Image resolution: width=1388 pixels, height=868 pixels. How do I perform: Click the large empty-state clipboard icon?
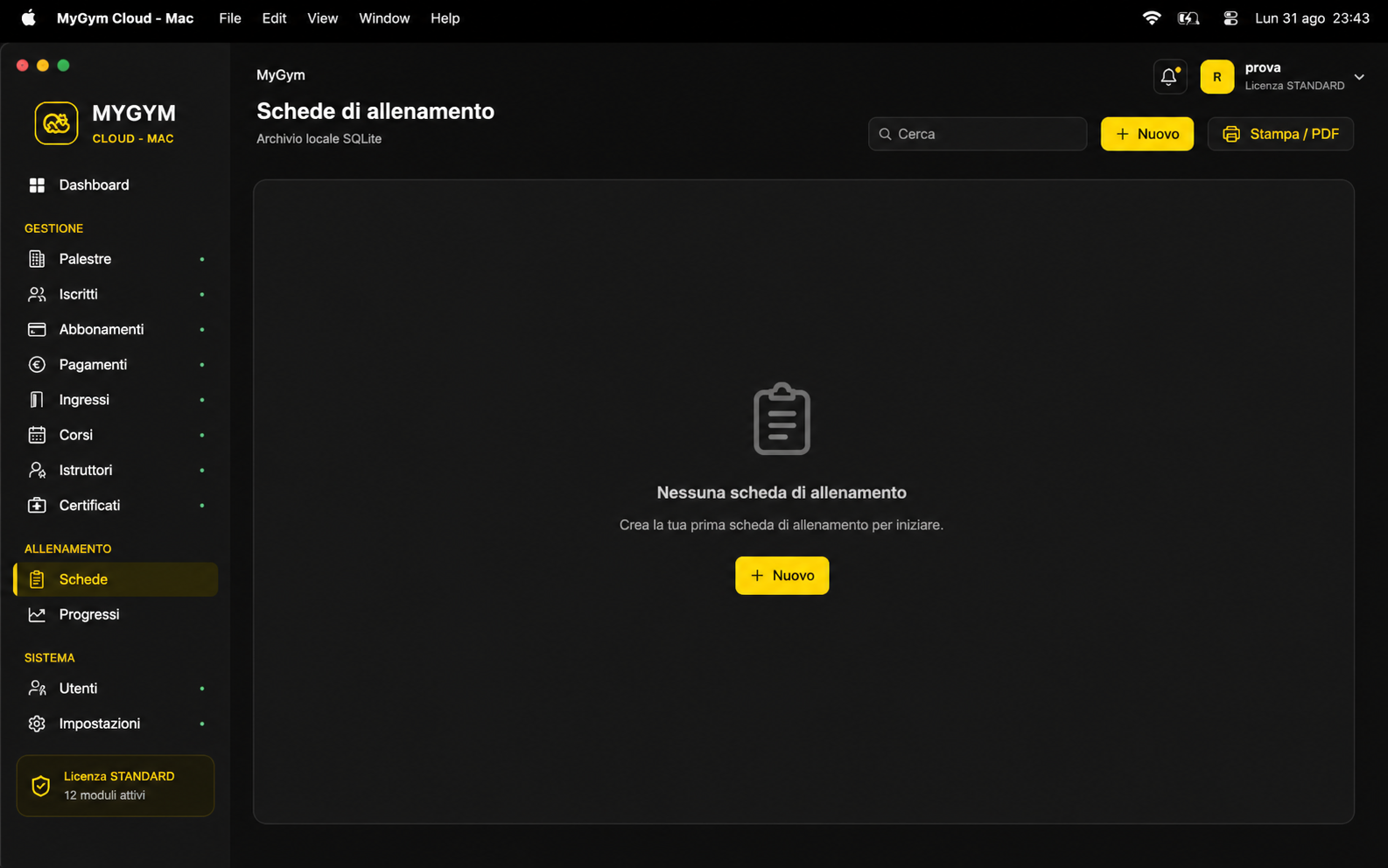coord(782,419)
